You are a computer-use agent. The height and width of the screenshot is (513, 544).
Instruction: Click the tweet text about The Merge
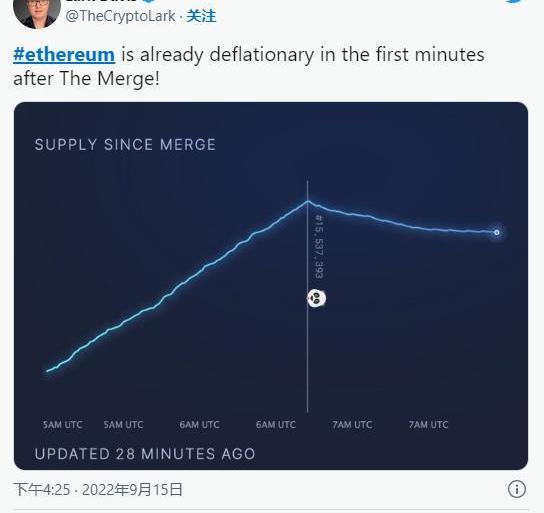coord(249,67)
